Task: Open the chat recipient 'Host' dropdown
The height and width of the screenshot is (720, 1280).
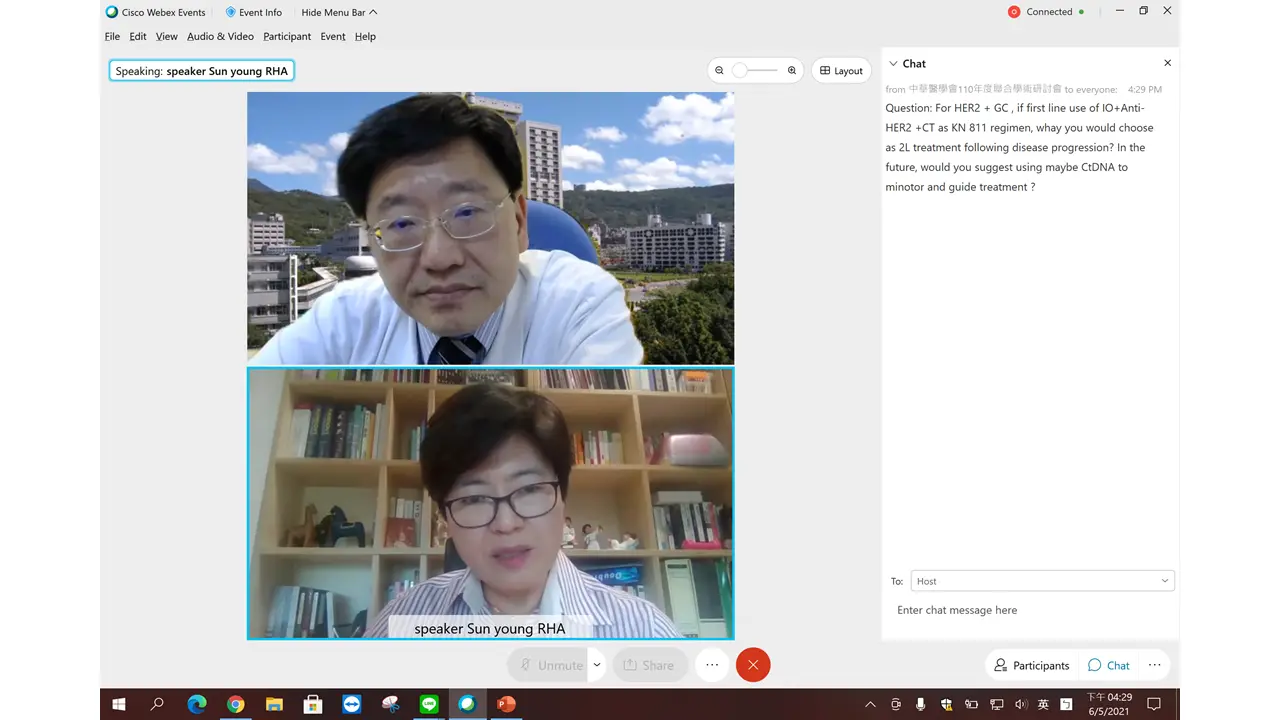Action: pos(1042,581)
